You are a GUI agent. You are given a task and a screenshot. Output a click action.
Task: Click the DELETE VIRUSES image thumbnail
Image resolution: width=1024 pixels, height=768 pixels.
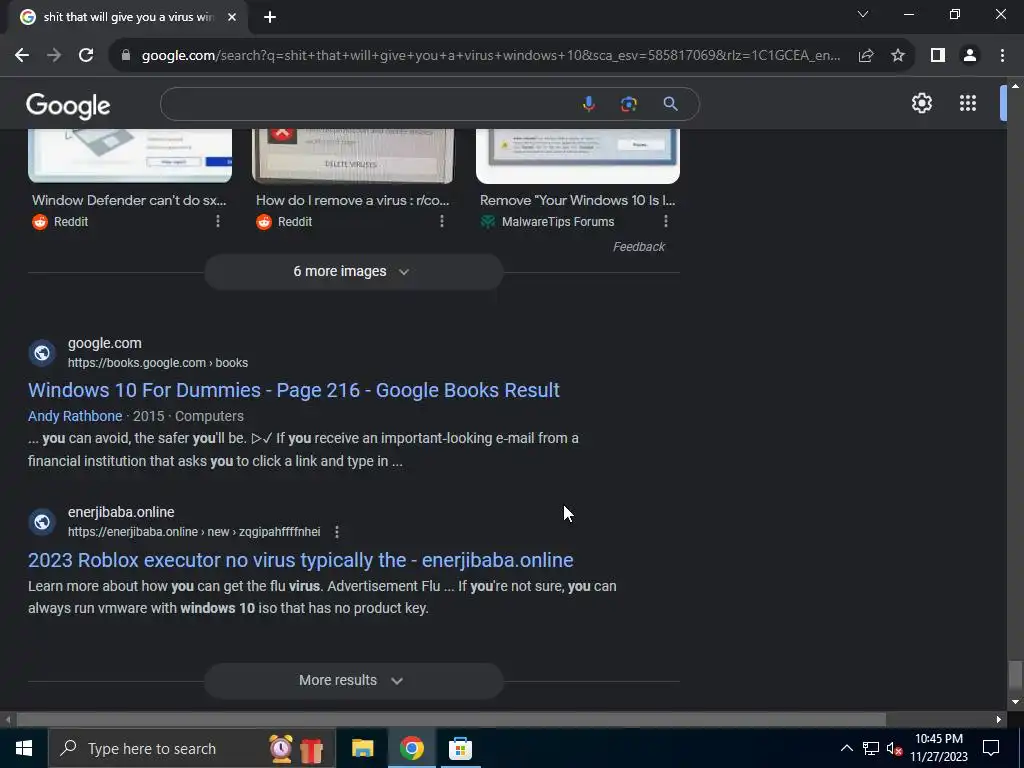[x=353, y=155]
